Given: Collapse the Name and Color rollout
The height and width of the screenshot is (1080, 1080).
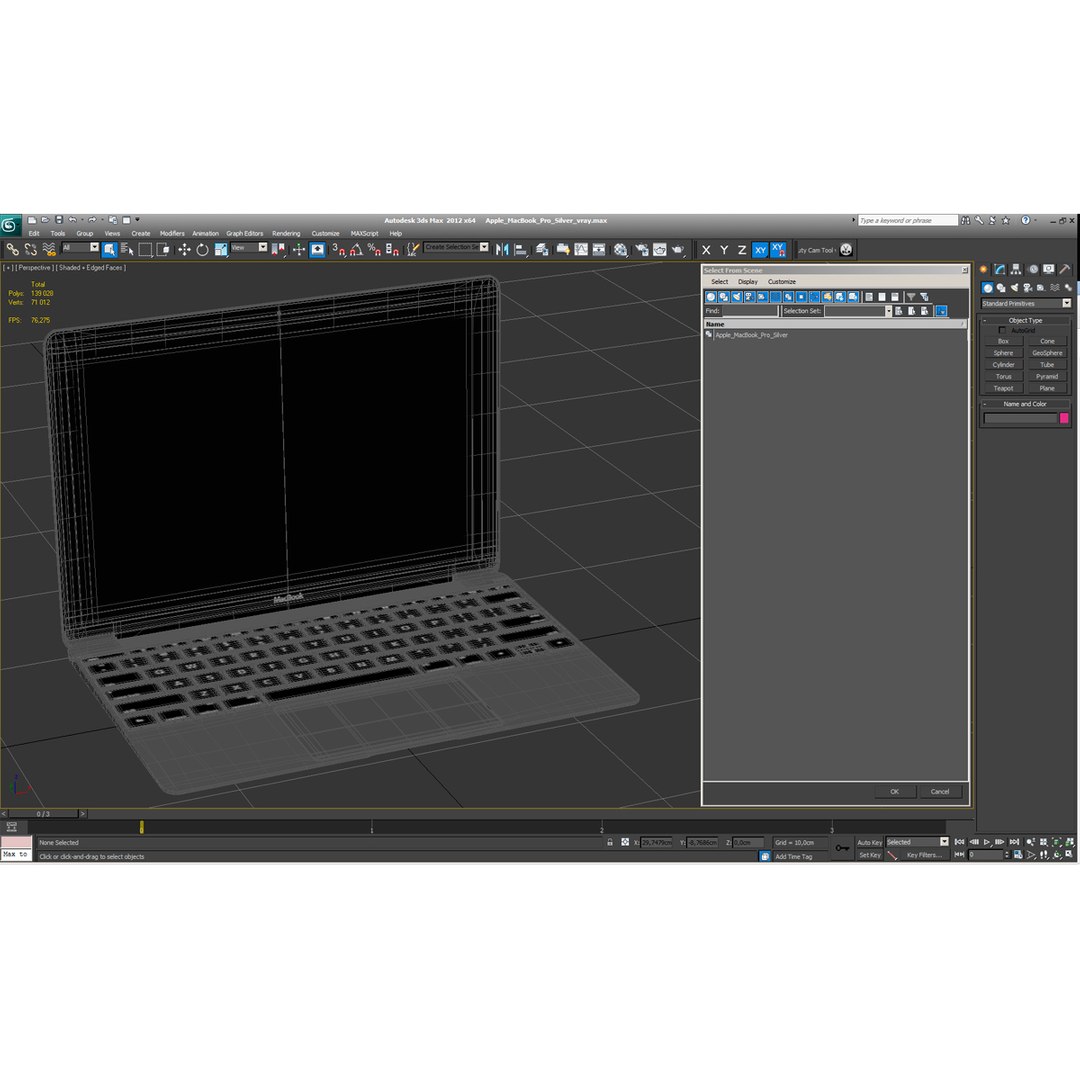Looking at the screenshot, I should [x=1025, y=404].
